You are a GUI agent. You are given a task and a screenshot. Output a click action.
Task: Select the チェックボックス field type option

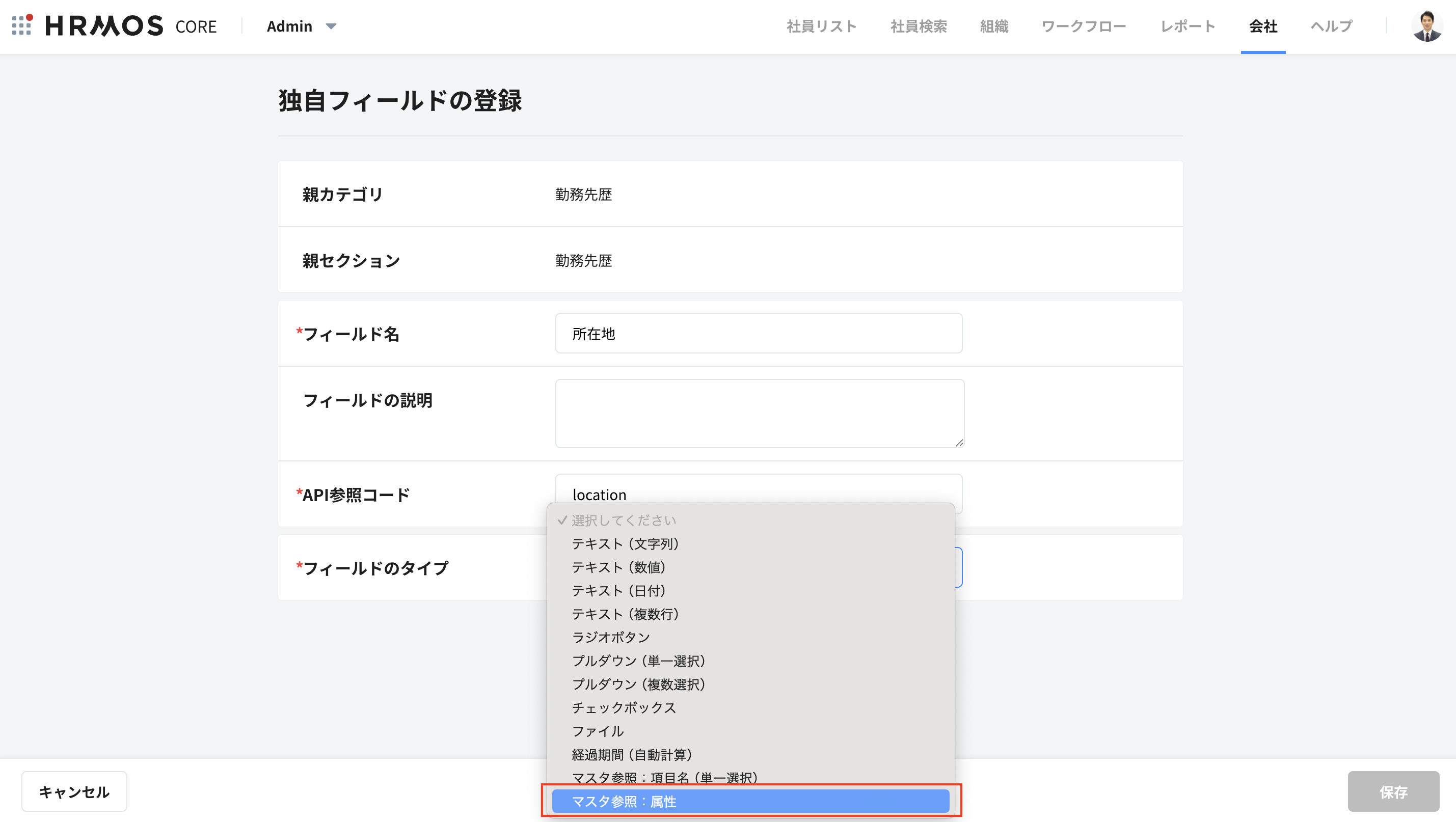coord(624,707)
